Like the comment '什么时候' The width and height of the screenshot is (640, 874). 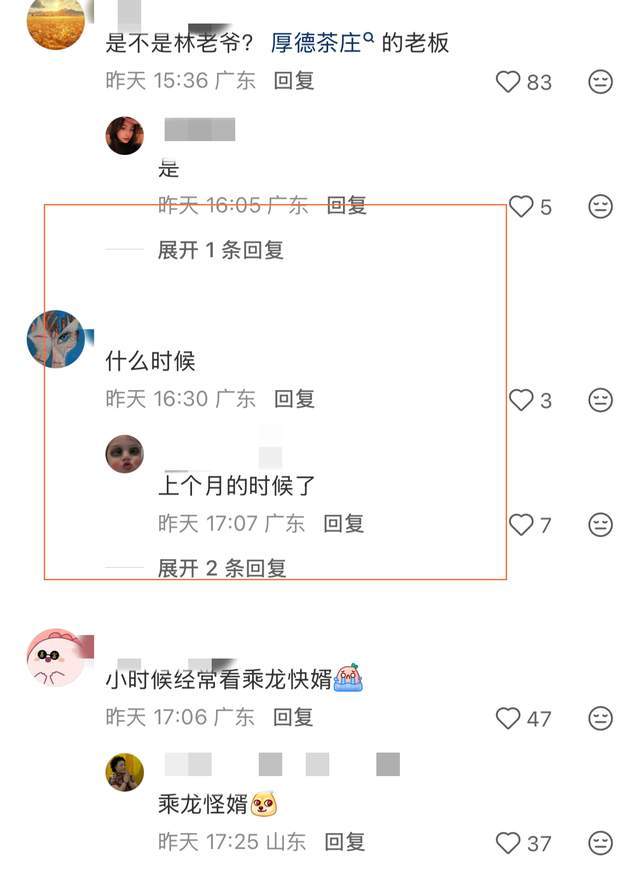[x=521, y=400]
